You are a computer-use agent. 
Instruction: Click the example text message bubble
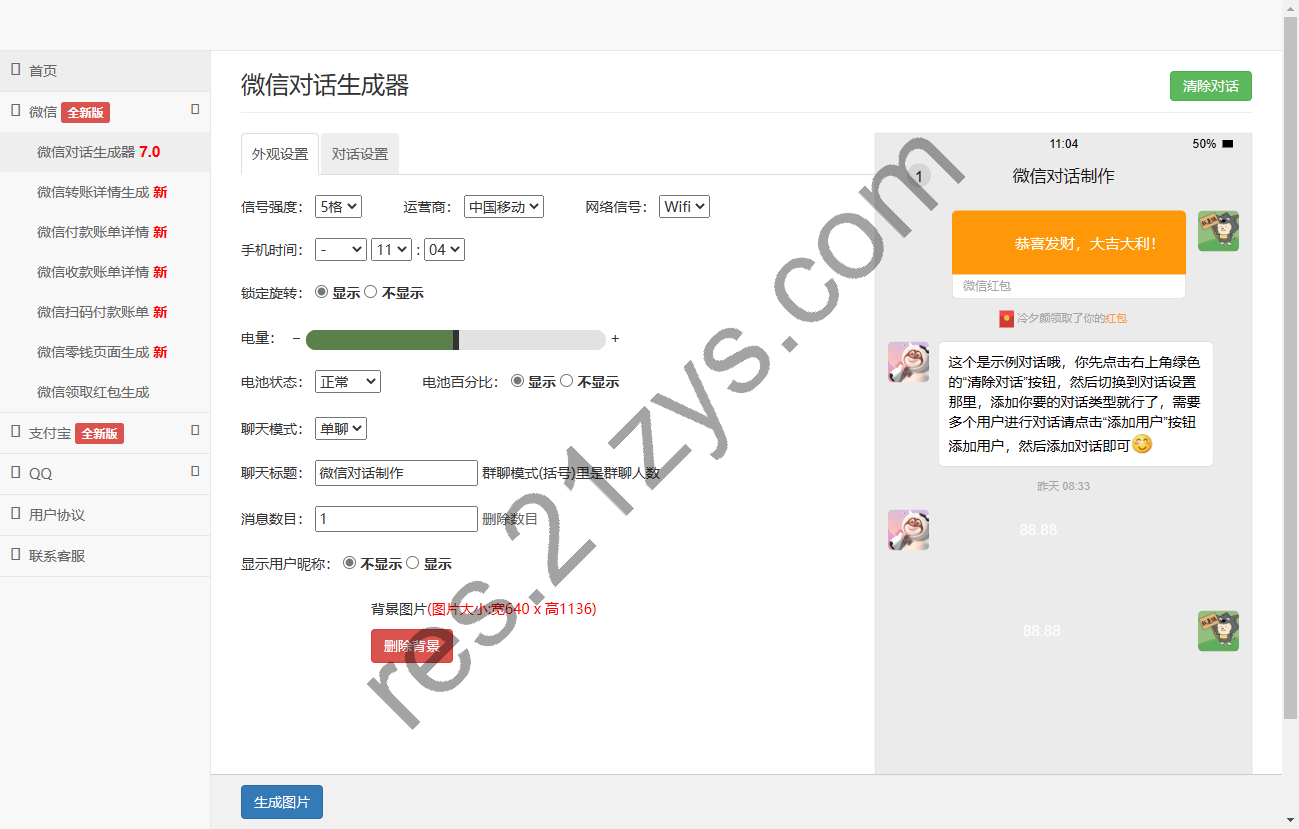(1075, 404)
